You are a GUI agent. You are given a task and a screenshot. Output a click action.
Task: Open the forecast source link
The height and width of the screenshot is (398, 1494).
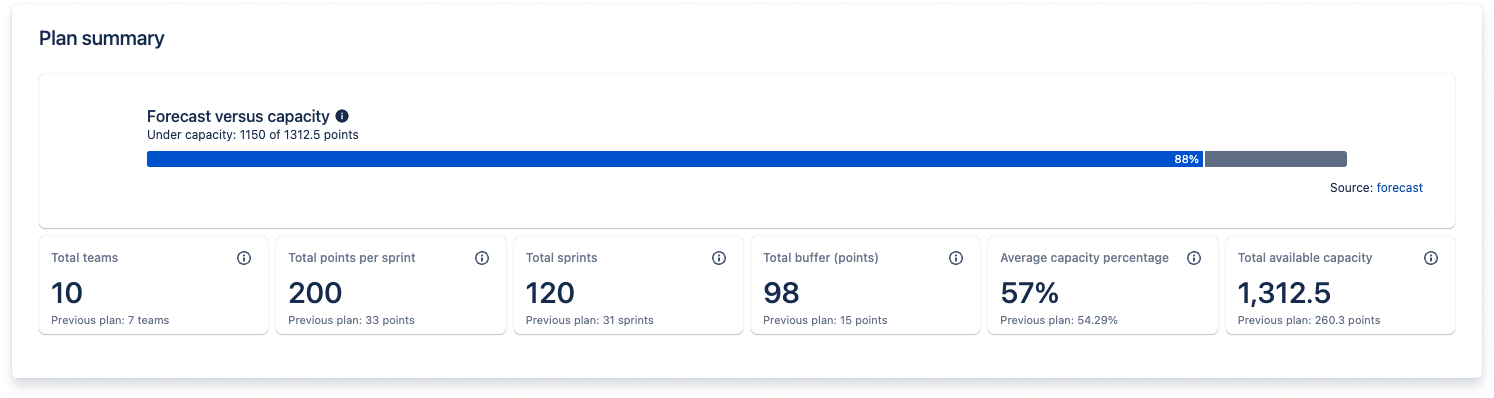click(x=1399, y=188)
